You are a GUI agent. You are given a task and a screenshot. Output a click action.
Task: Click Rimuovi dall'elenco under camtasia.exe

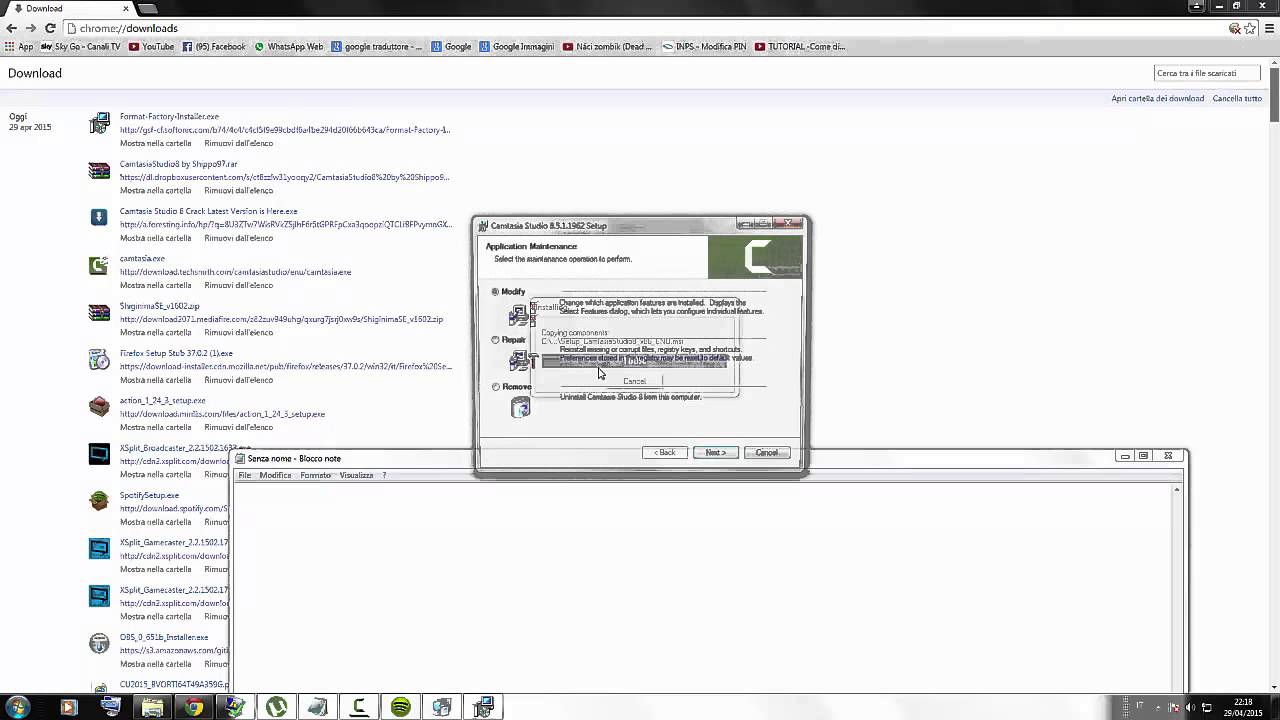coord(239,285)
